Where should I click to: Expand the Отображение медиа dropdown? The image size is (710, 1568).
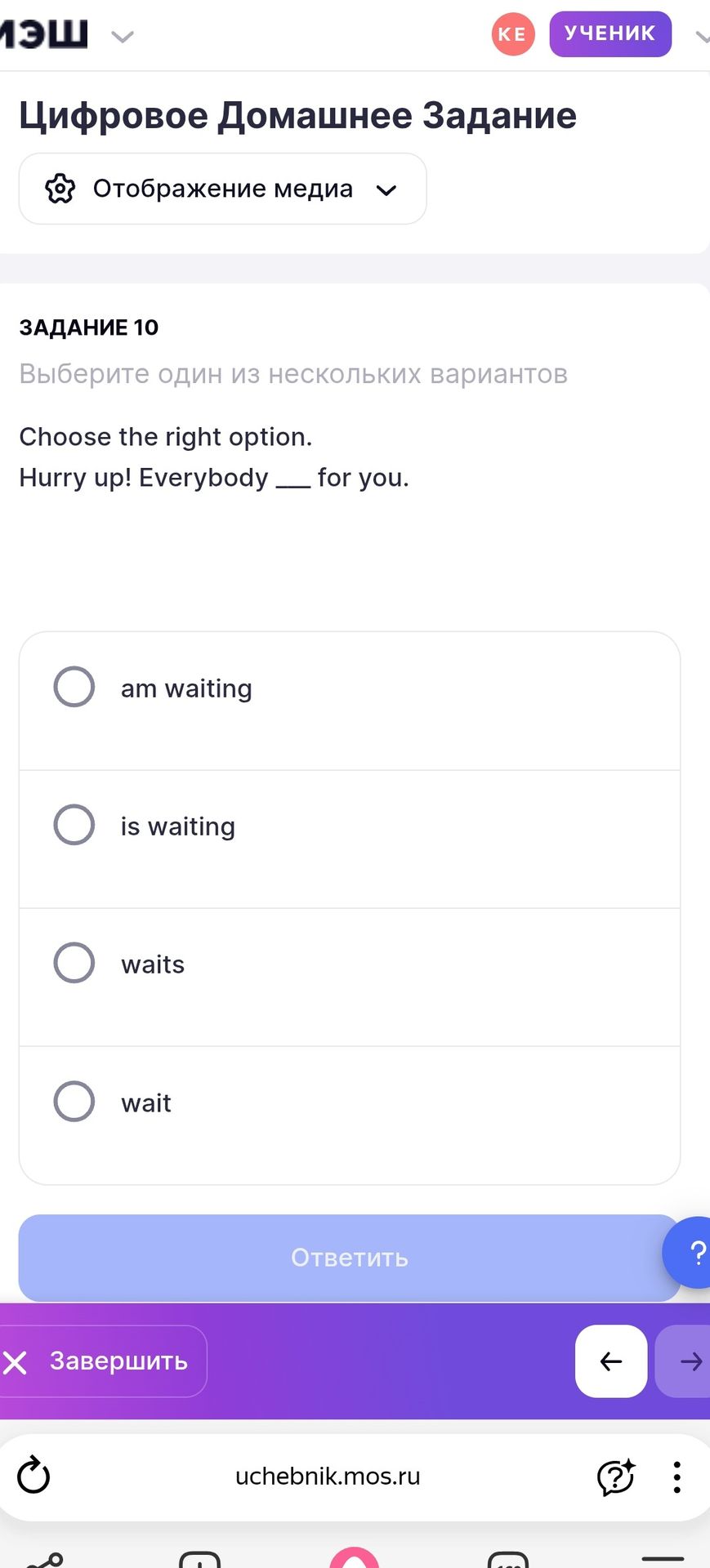coord(222,189)
